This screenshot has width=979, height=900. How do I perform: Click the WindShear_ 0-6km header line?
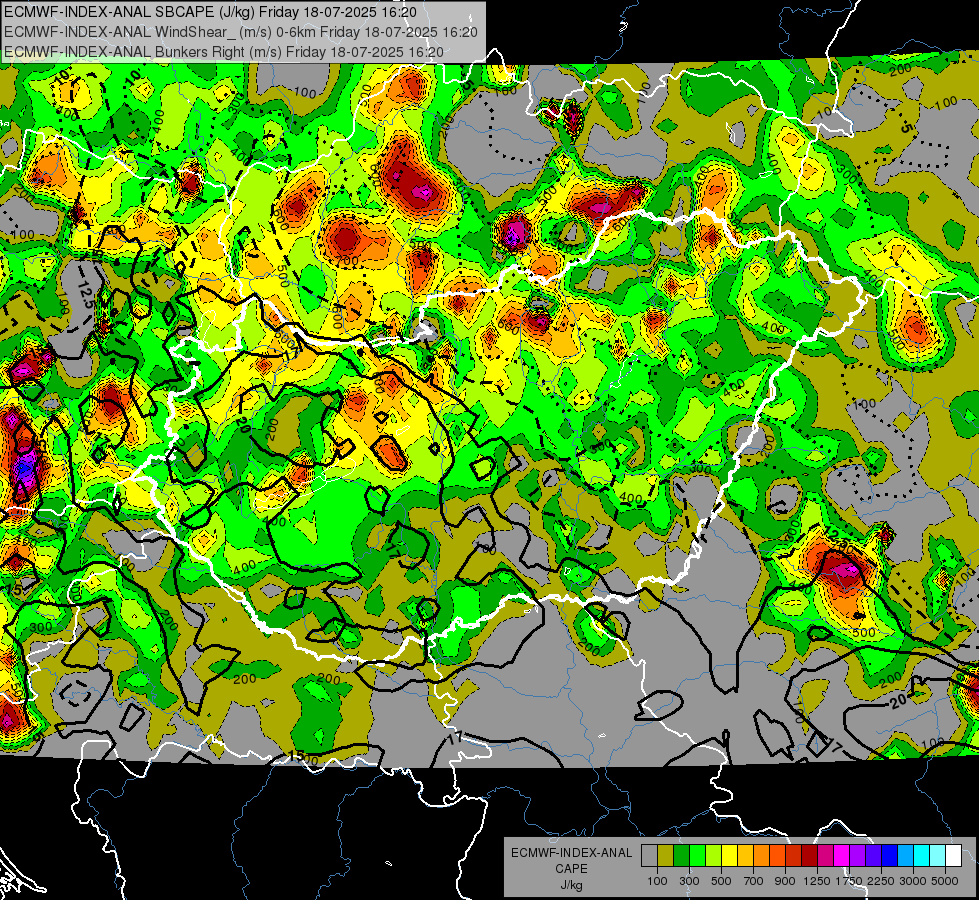pyautogui.click(x=241, y=32)
